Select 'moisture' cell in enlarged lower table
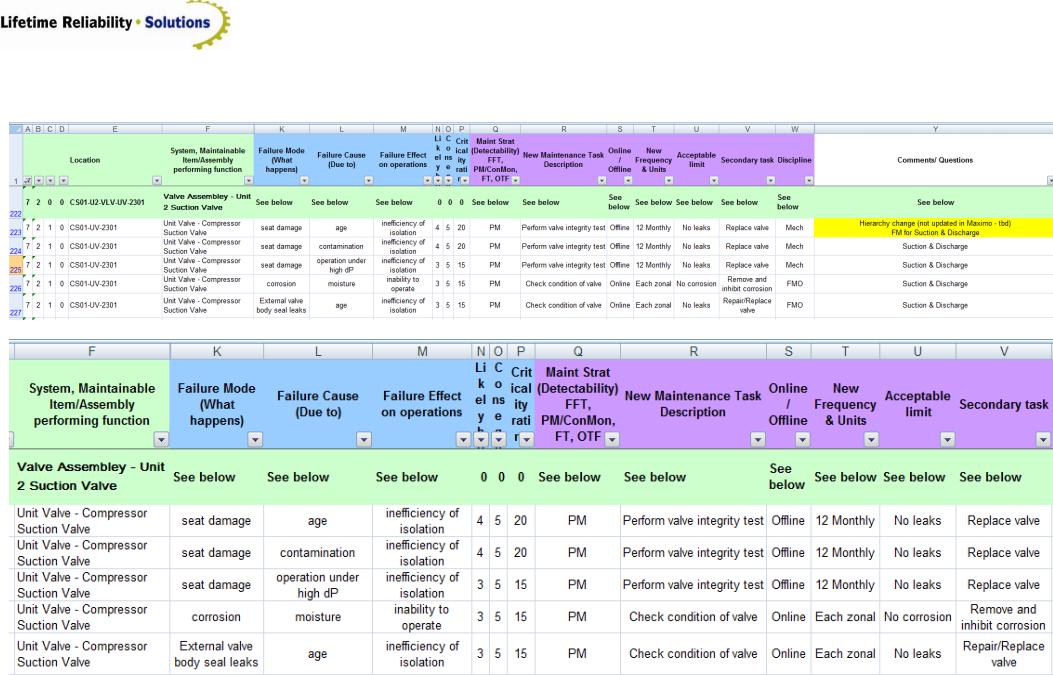This screenshot has width=1053, height=675. point(318,617)
